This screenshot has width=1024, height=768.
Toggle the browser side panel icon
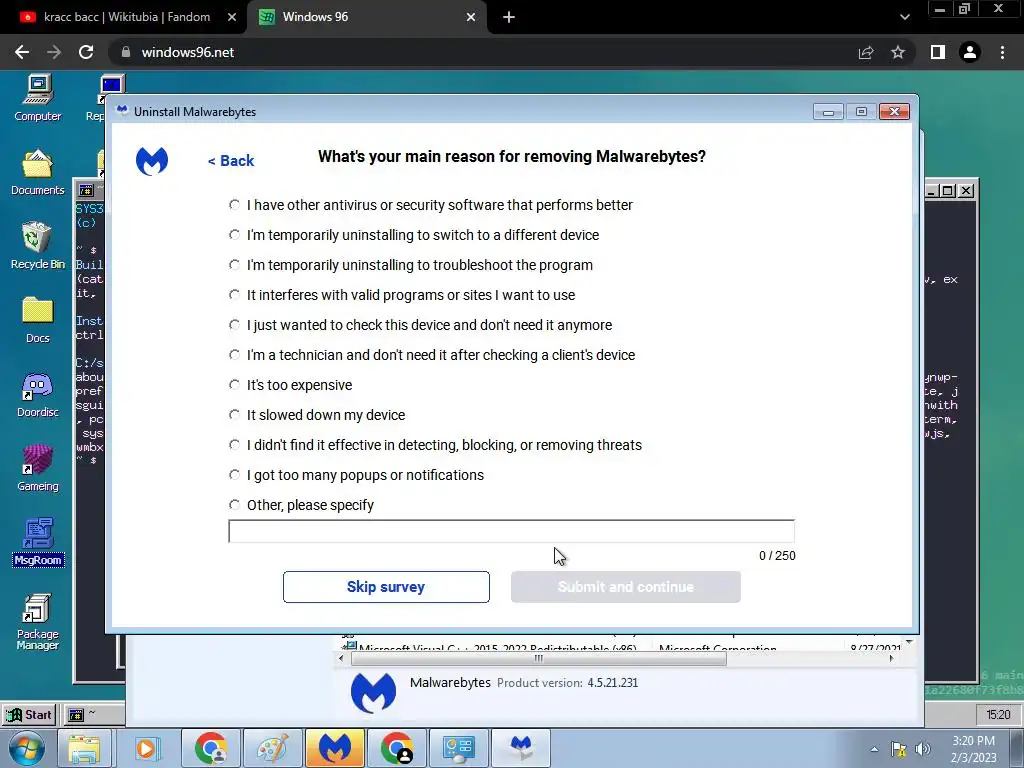click(938, 52)
